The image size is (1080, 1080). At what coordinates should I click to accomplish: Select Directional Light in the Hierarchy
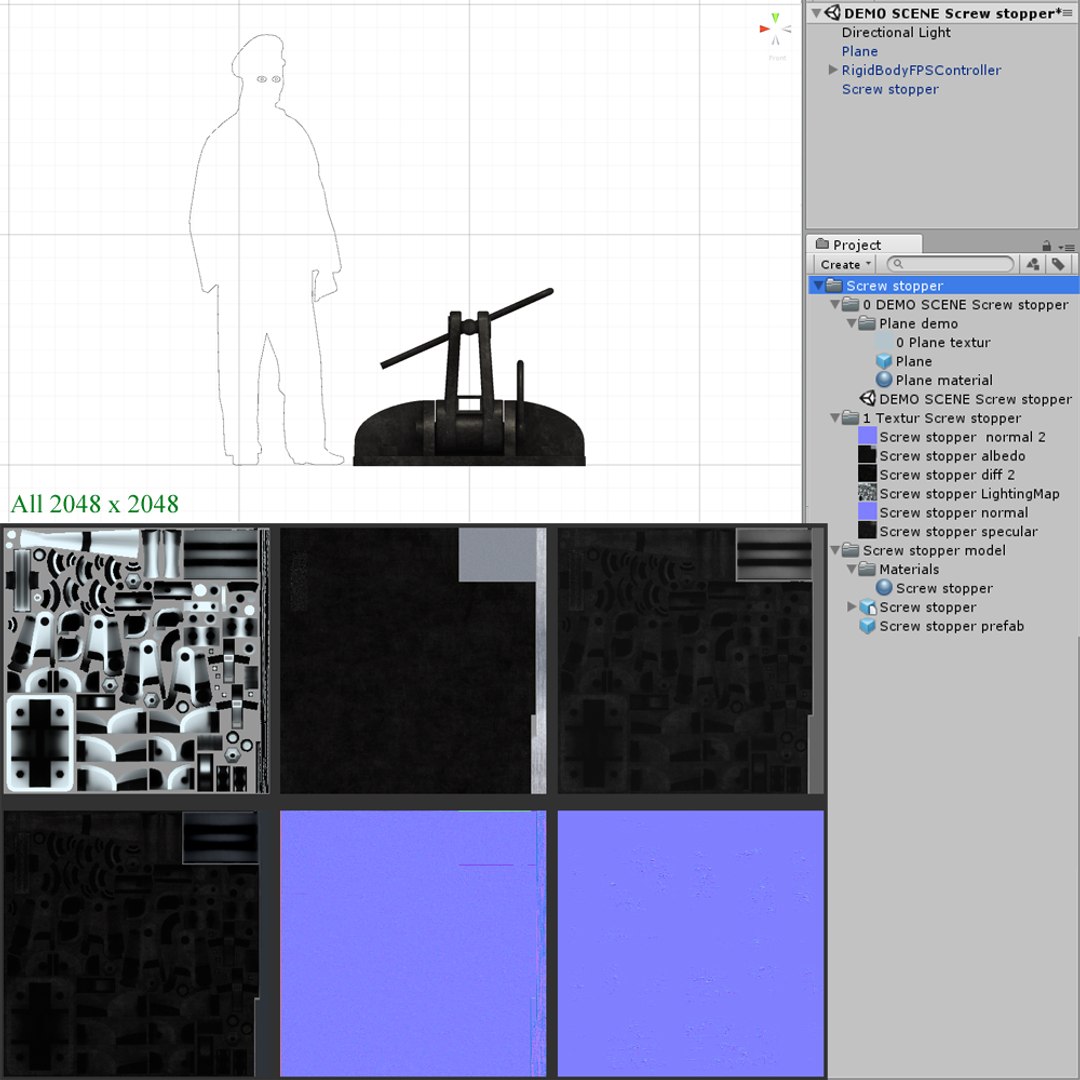(x=895, y=32)
